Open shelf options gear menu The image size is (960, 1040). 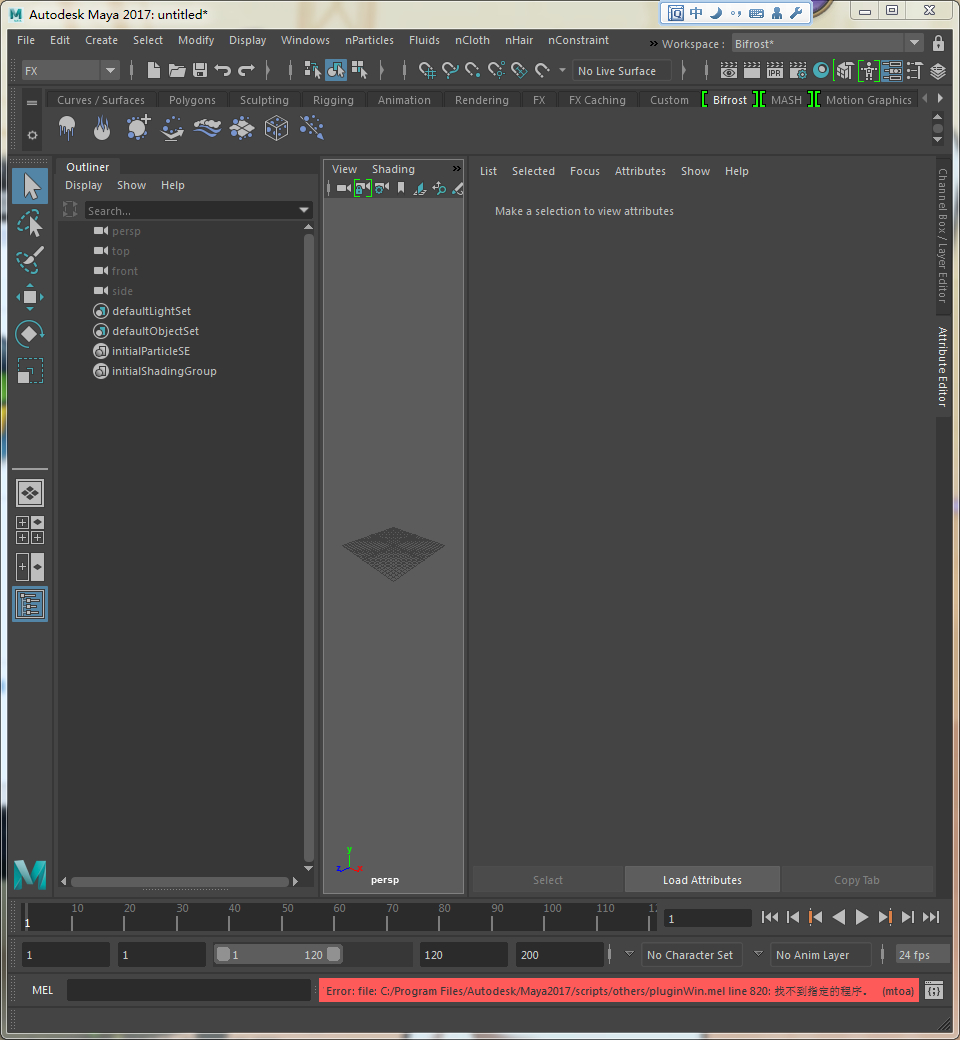click(x=32, y=135)
